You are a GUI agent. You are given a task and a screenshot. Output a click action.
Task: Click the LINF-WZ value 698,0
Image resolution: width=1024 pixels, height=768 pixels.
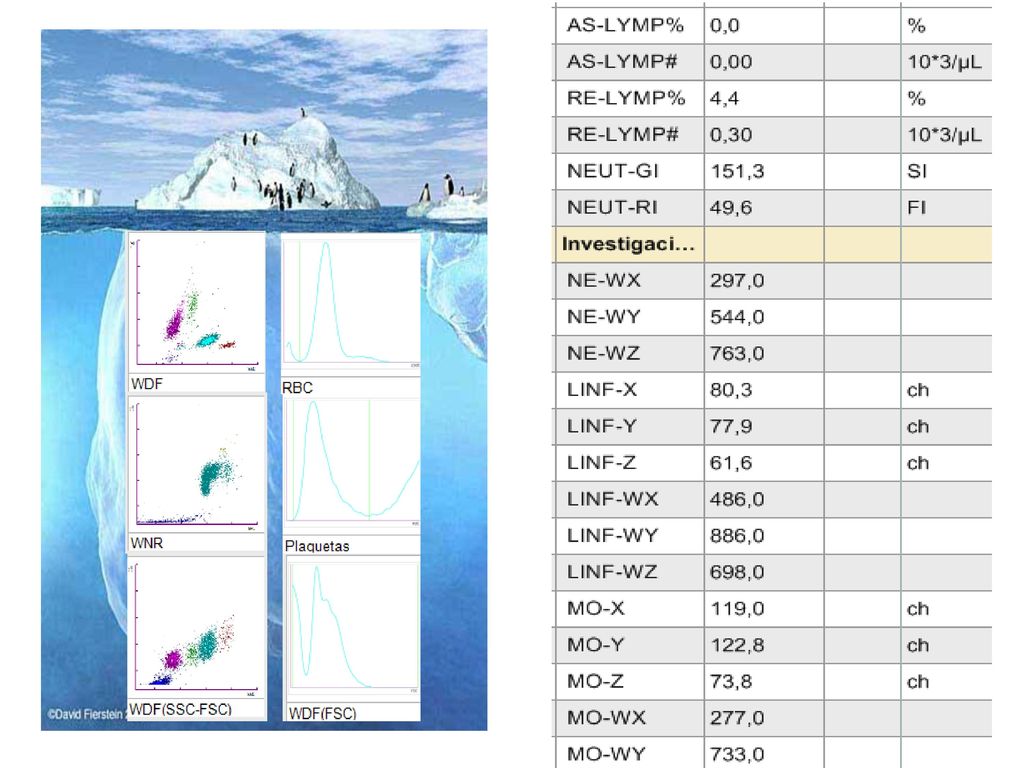pos(737,572)
